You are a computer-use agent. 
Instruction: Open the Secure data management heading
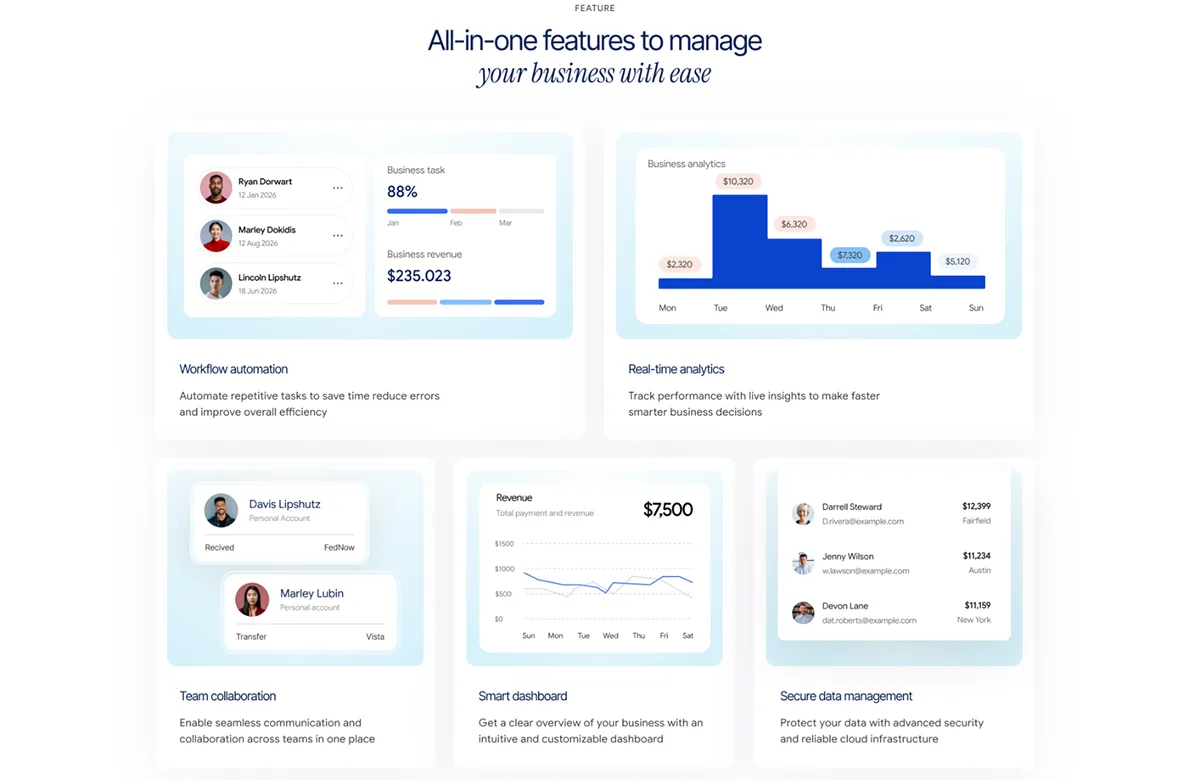coord(846,696)
